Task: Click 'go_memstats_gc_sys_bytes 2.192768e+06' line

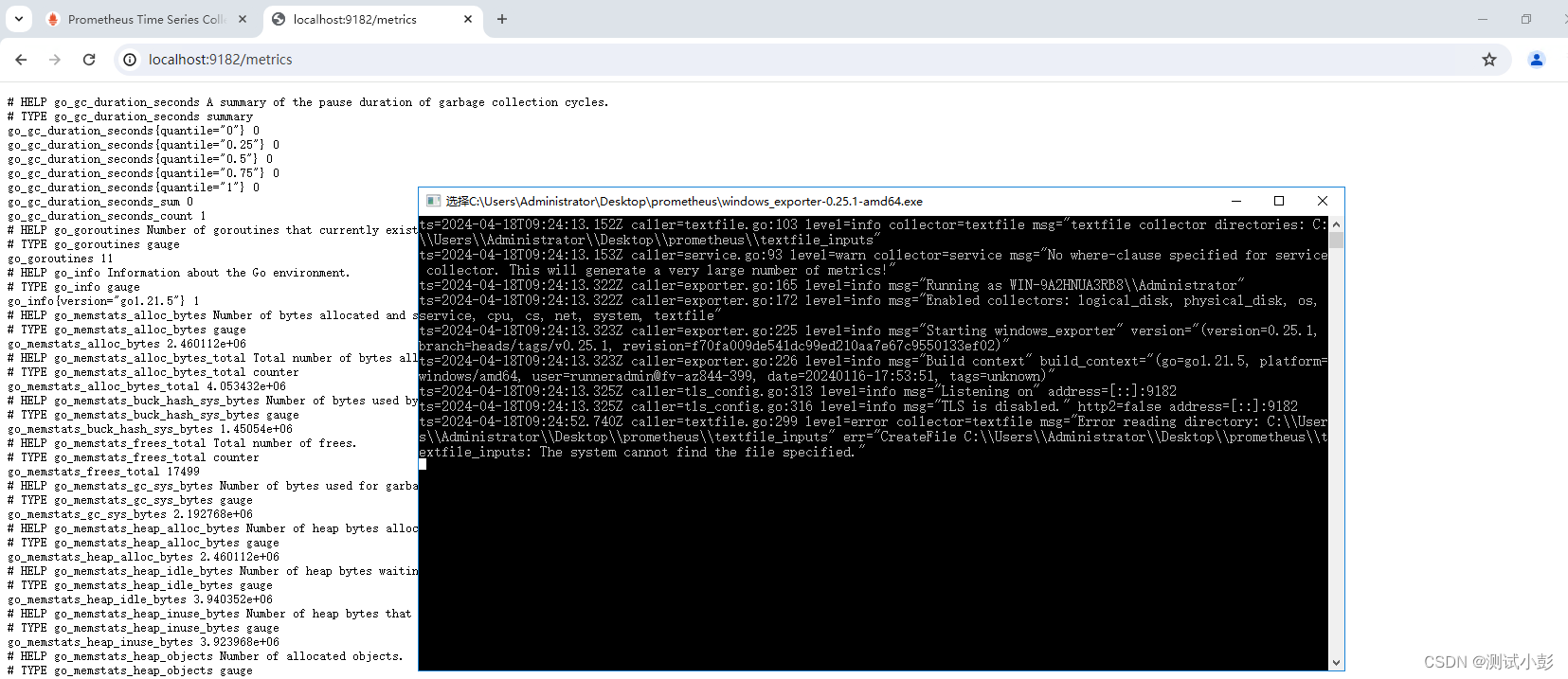Action: point(131,514)
